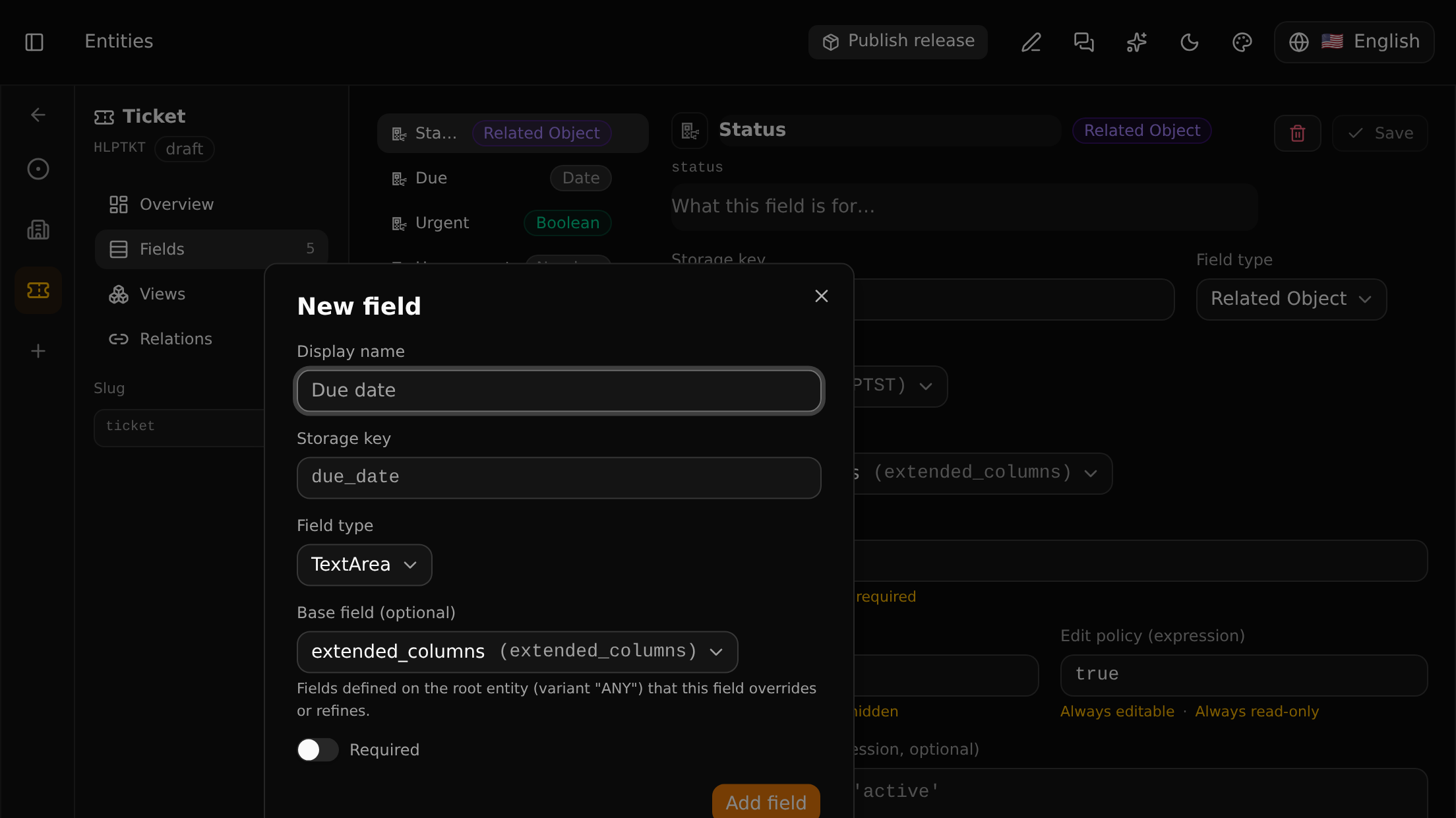
Task: Click the sparkles AI icon
Action: (1137, 42)
